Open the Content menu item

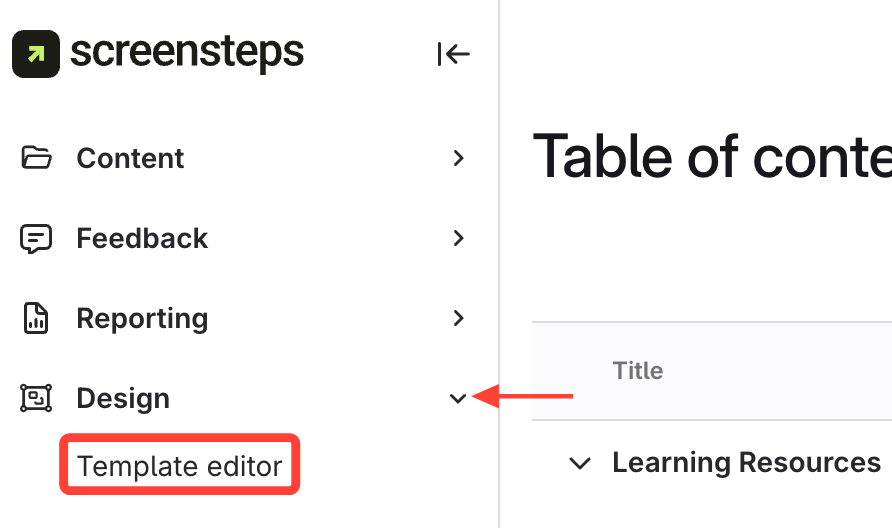[130, 158]
